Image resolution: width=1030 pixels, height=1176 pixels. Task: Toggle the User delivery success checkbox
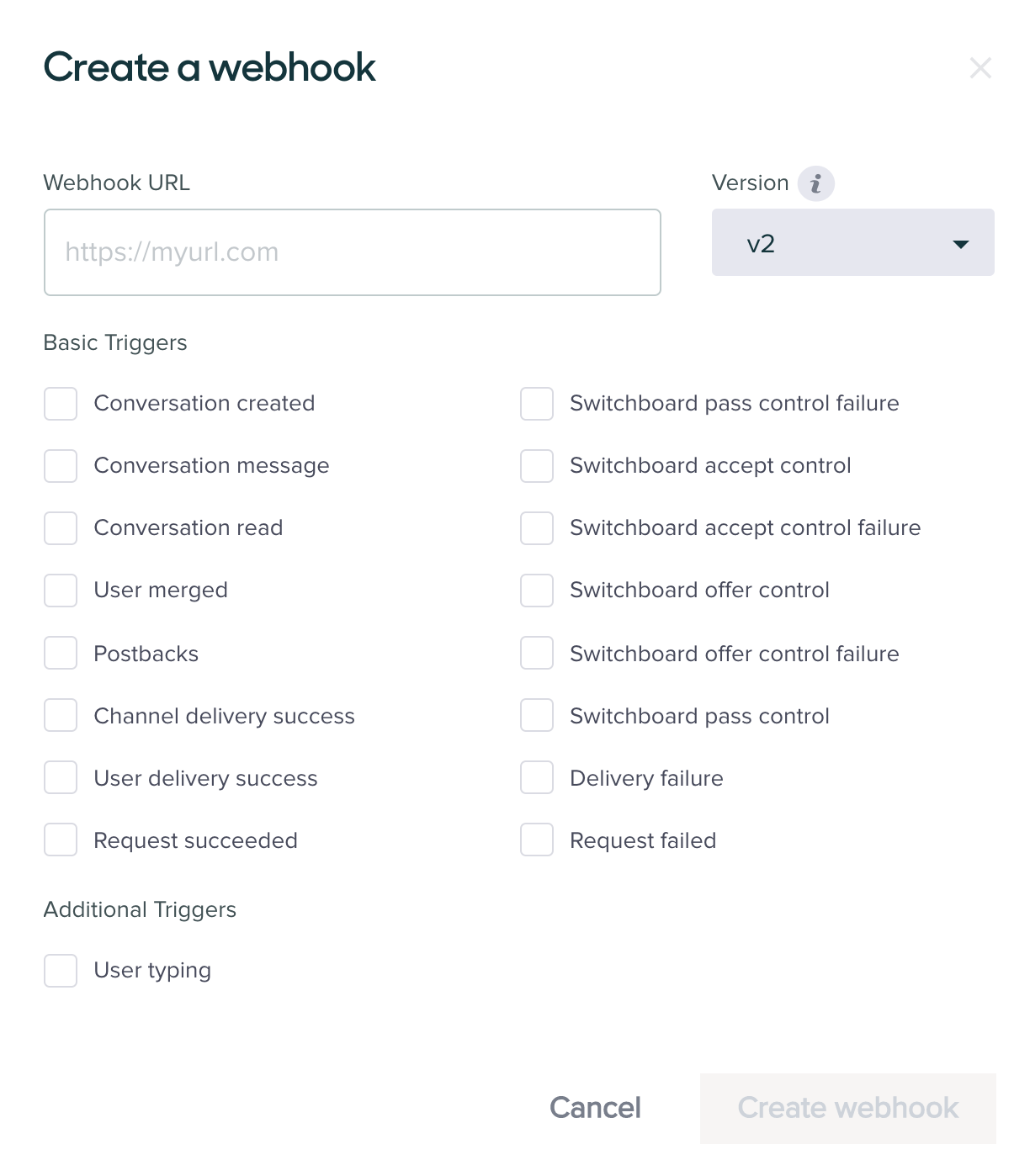61,778
